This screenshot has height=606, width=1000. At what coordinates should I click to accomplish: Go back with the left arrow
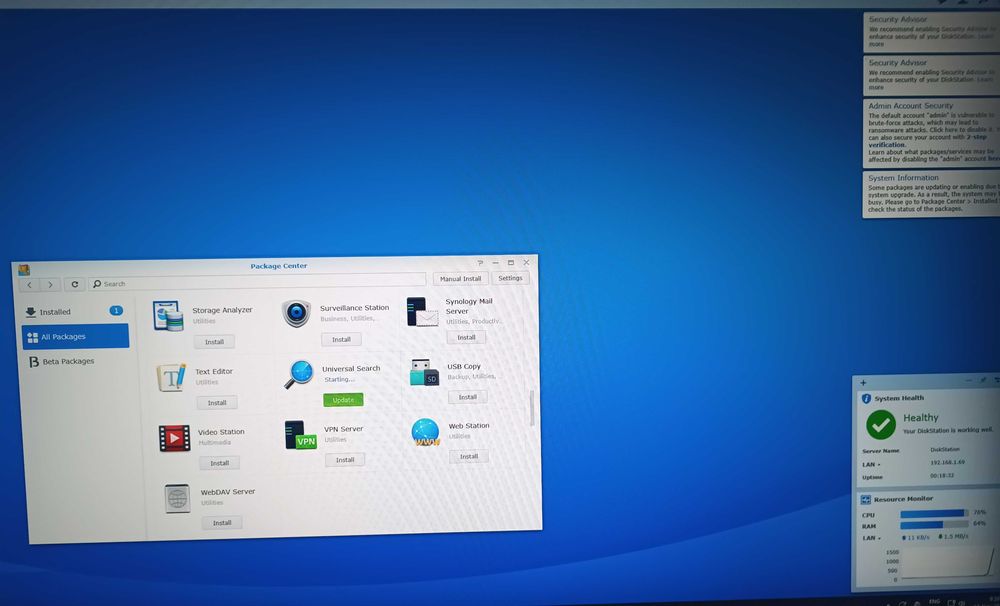click(x=29, y=285)
